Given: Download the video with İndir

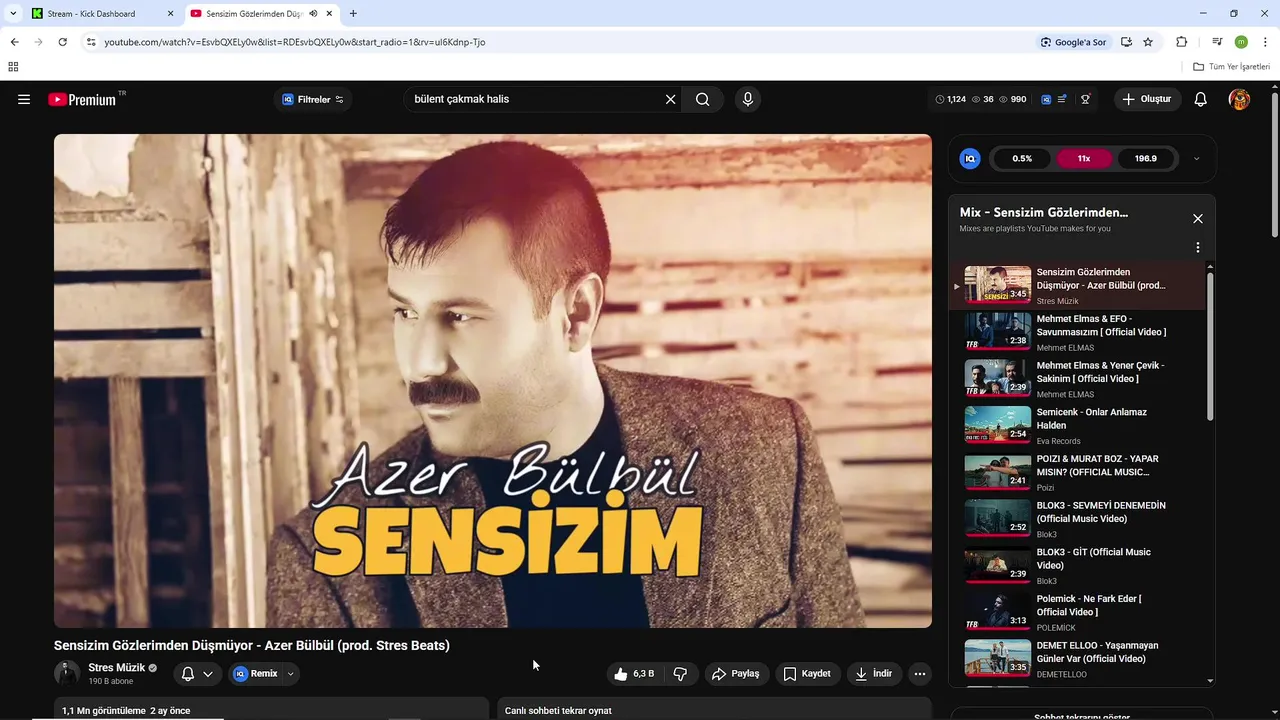Looking at the screenshot, I should [874, 674].
